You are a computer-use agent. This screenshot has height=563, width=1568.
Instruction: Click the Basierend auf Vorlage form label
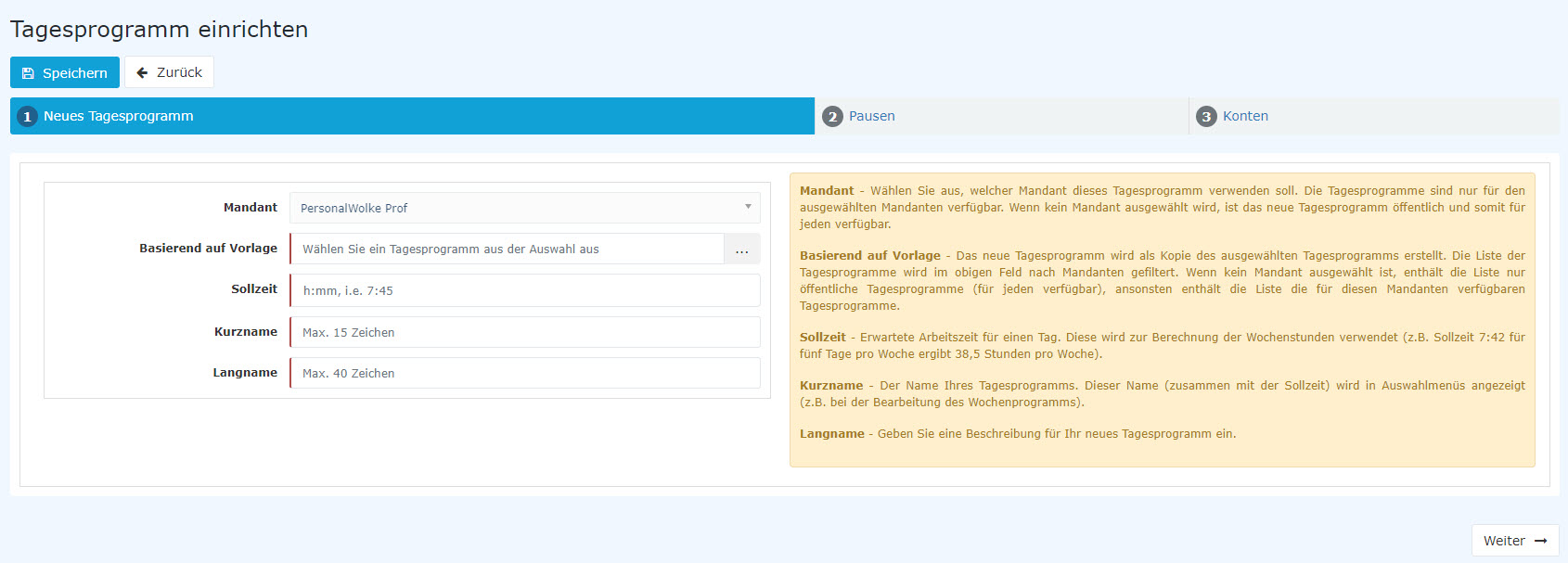tap(208, 249)
